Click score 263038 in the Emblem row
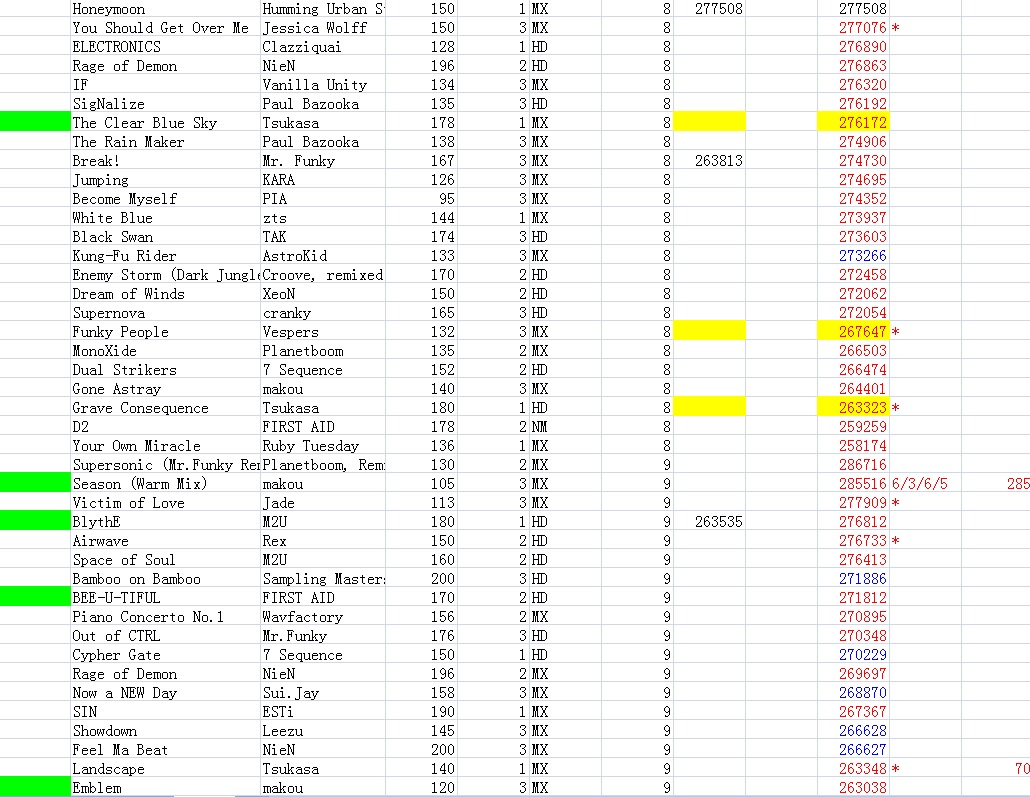 [x=853, y=788]
